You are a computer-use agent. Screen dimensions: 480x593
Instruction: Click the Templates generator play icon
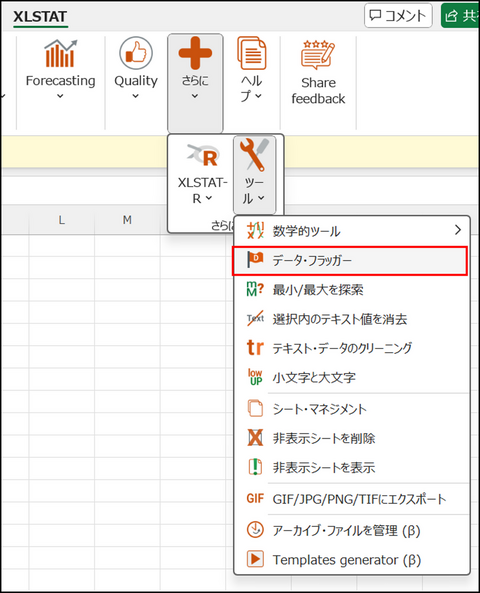(255, 559)
